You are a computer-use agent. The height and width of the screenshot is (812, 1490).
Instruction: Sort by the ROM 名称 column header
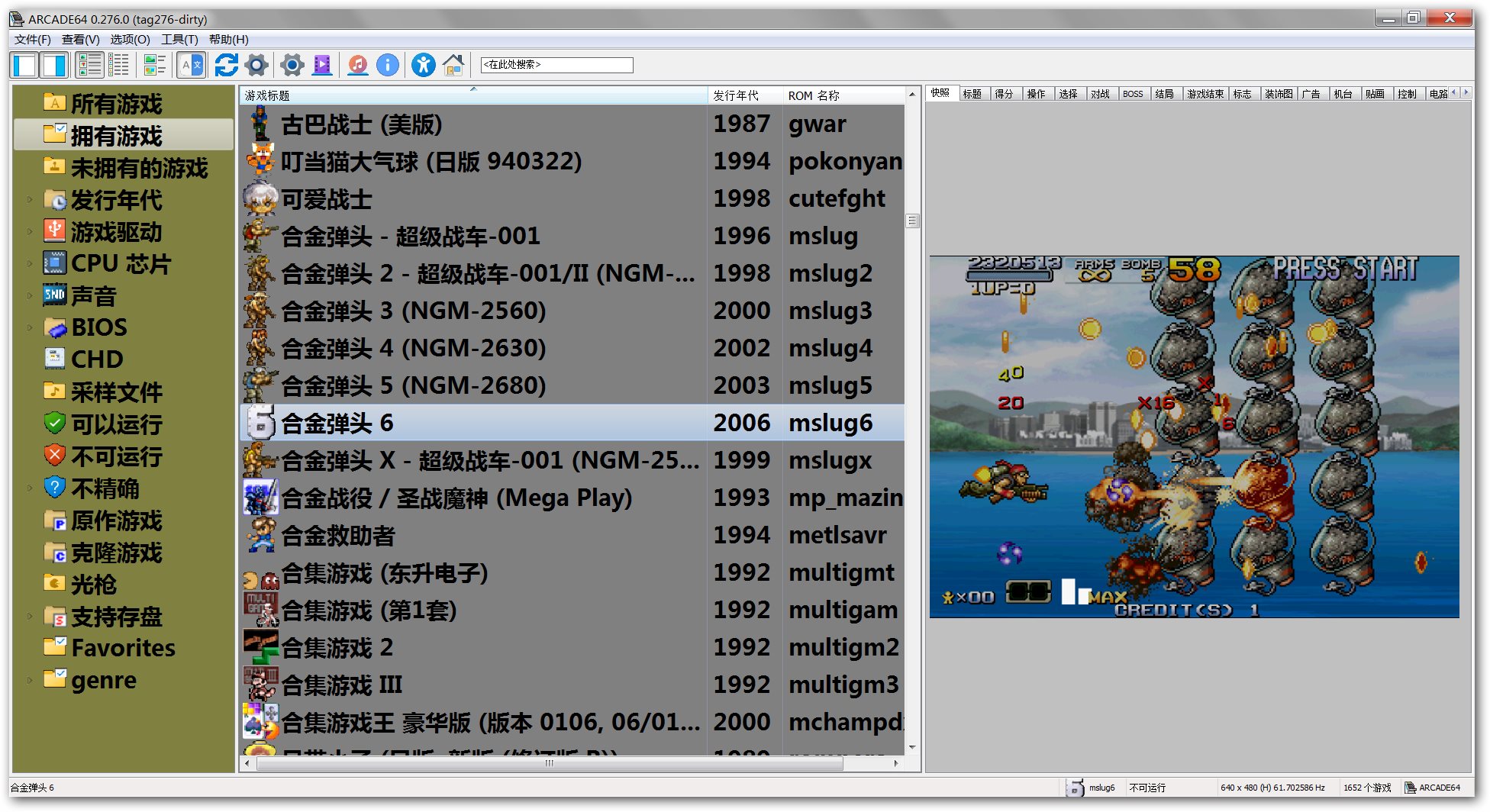tap(843, 95)
